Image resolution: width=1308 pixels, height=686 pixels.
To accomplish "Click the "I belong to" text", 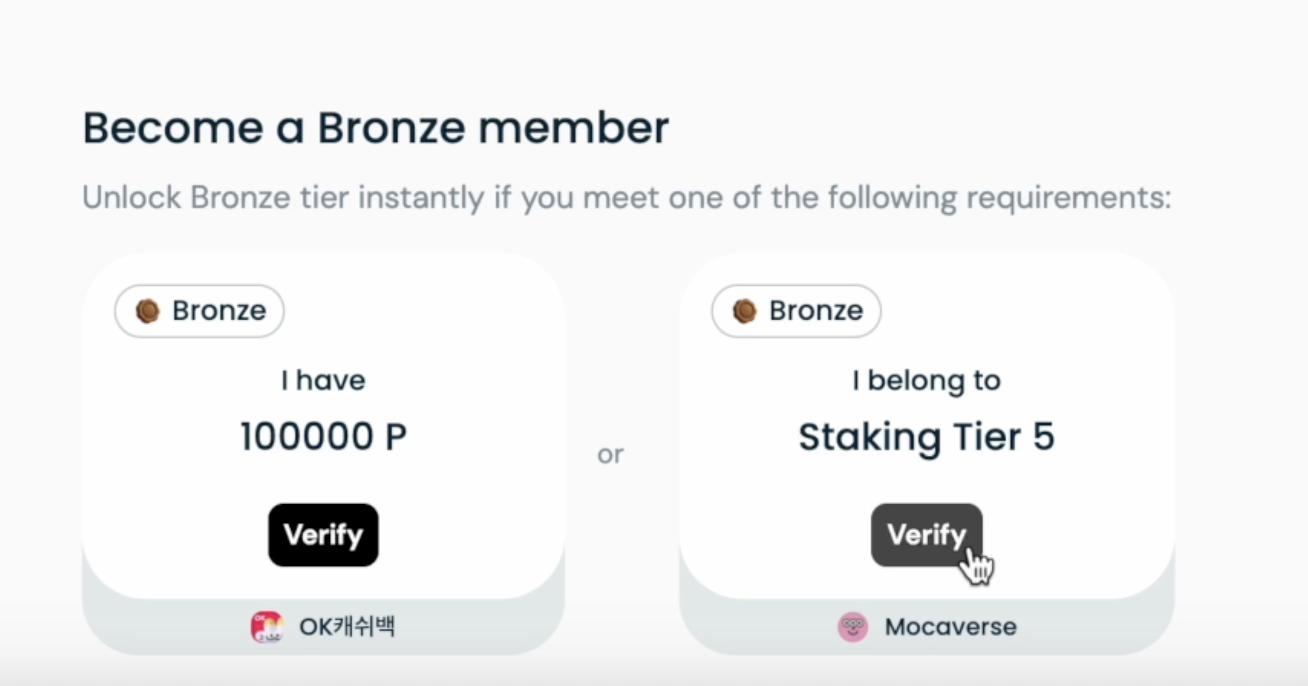I will 926,381.
